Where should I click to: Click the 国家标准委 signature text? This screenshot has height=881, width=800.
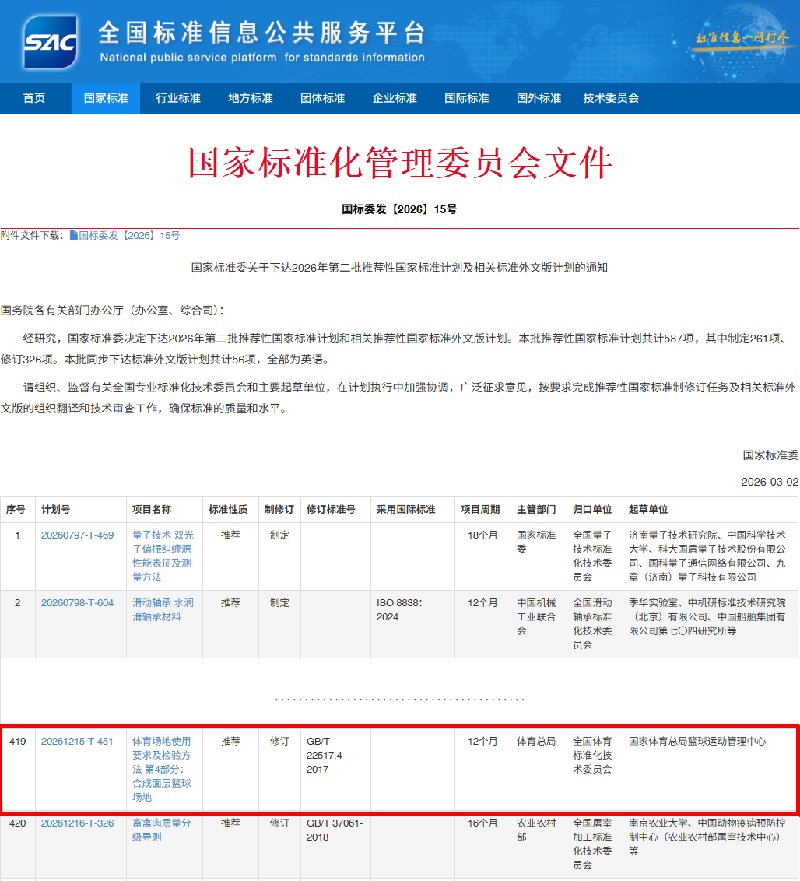pos(770,455)
